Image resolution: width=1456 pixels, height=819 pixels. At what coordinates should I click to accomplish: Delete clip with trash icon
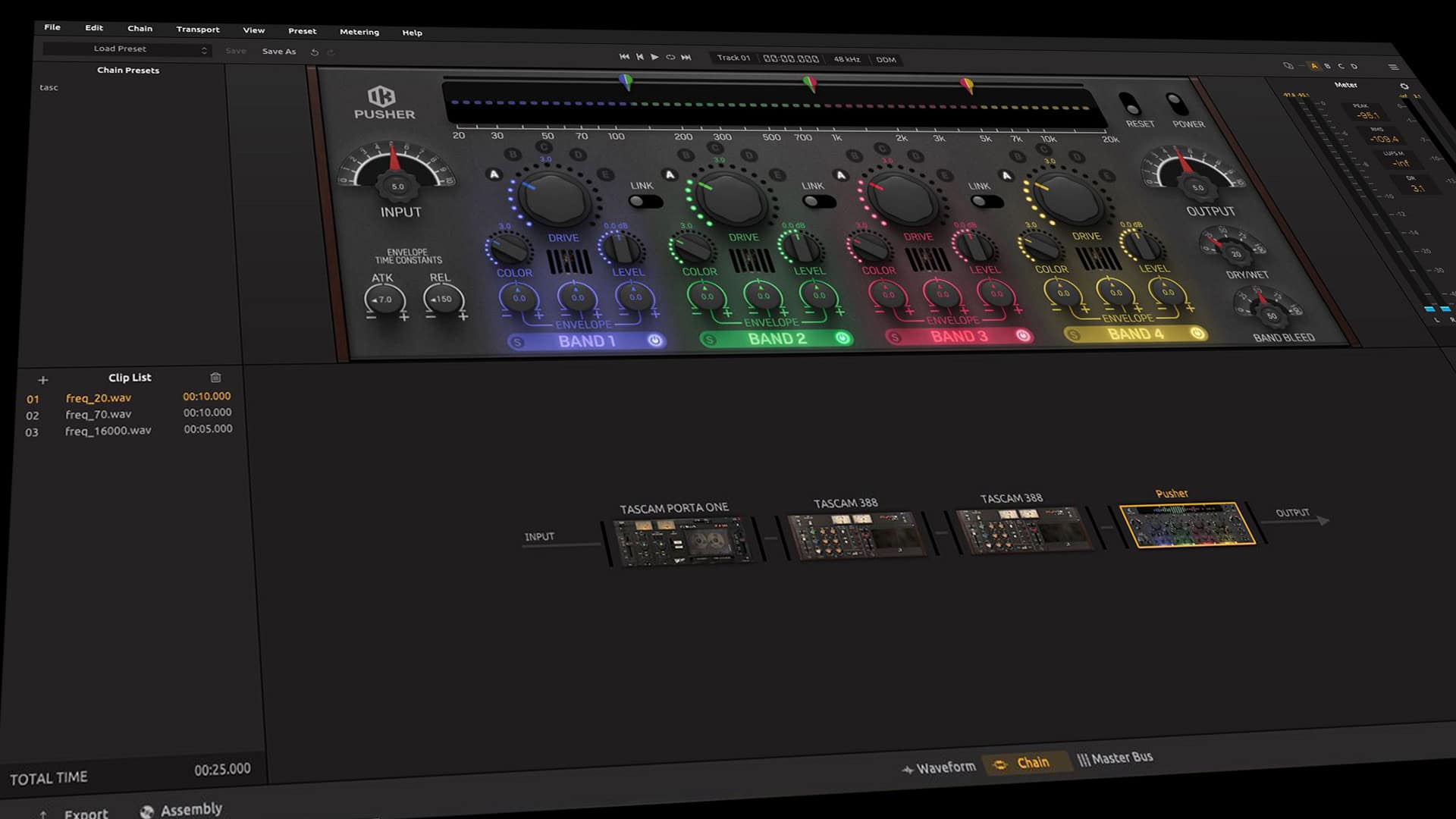[x=215, y=377]
